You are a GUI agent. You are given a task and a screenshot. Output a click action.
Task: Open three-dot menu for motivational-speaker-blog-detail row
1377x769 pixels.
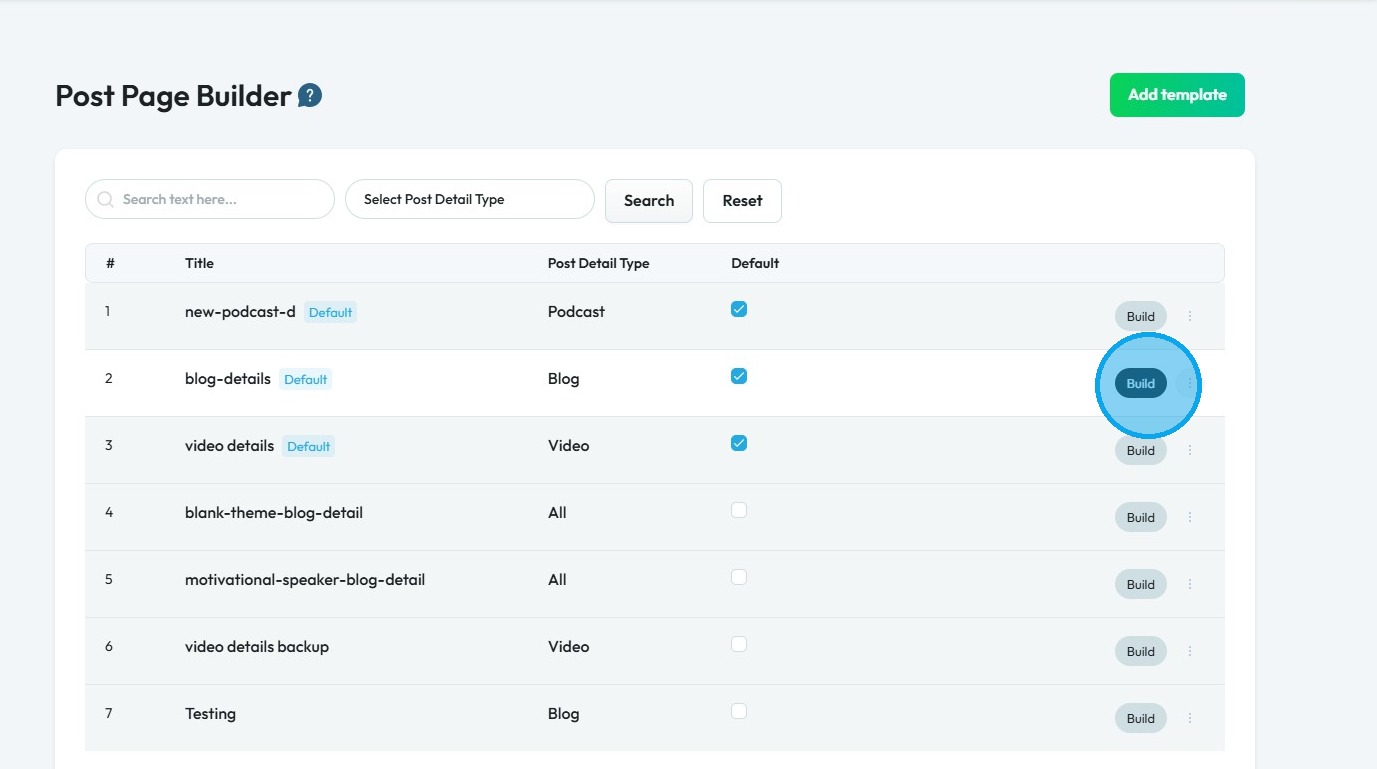coord(1190,584)
